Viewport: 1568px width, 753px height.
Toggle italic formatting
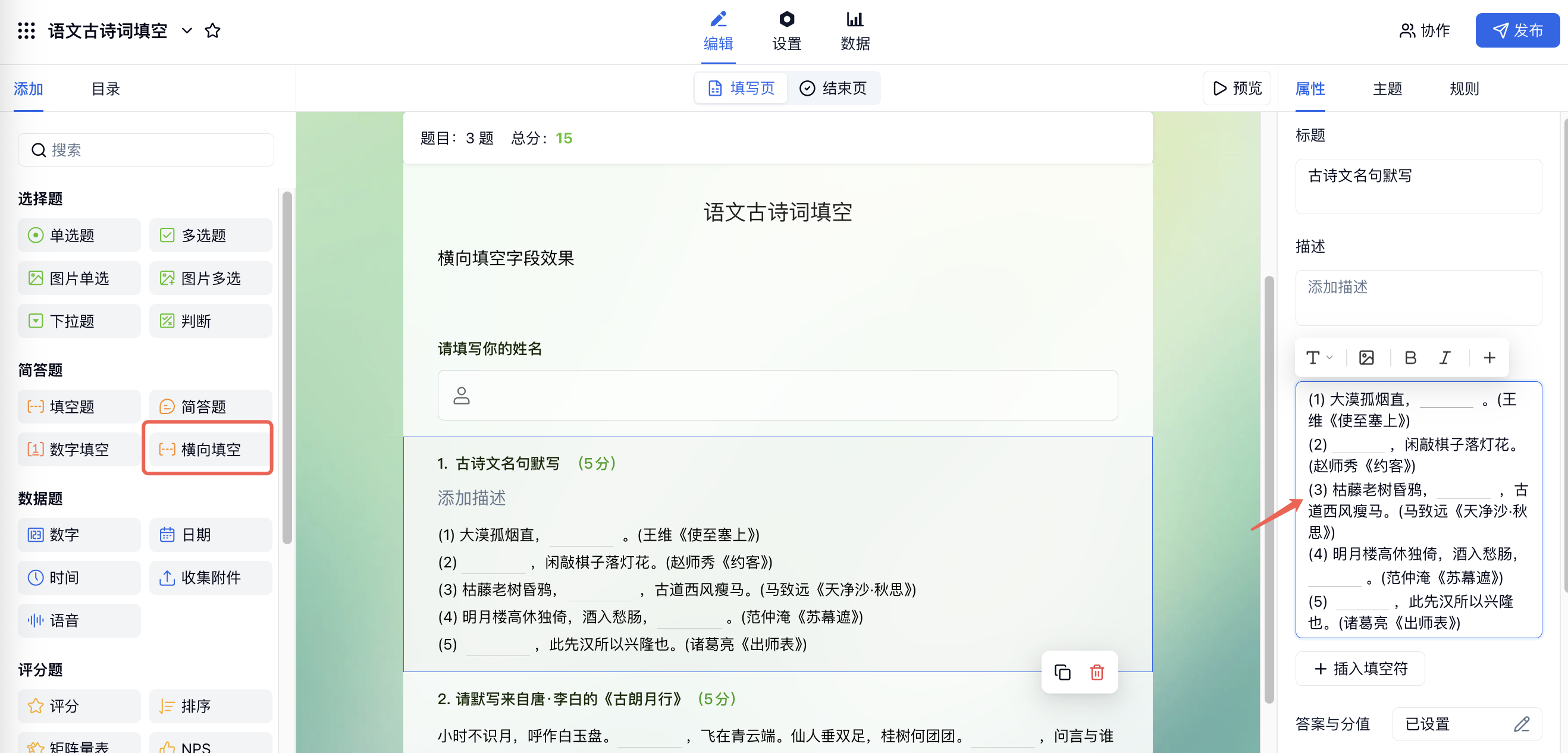coord(1444,357)
